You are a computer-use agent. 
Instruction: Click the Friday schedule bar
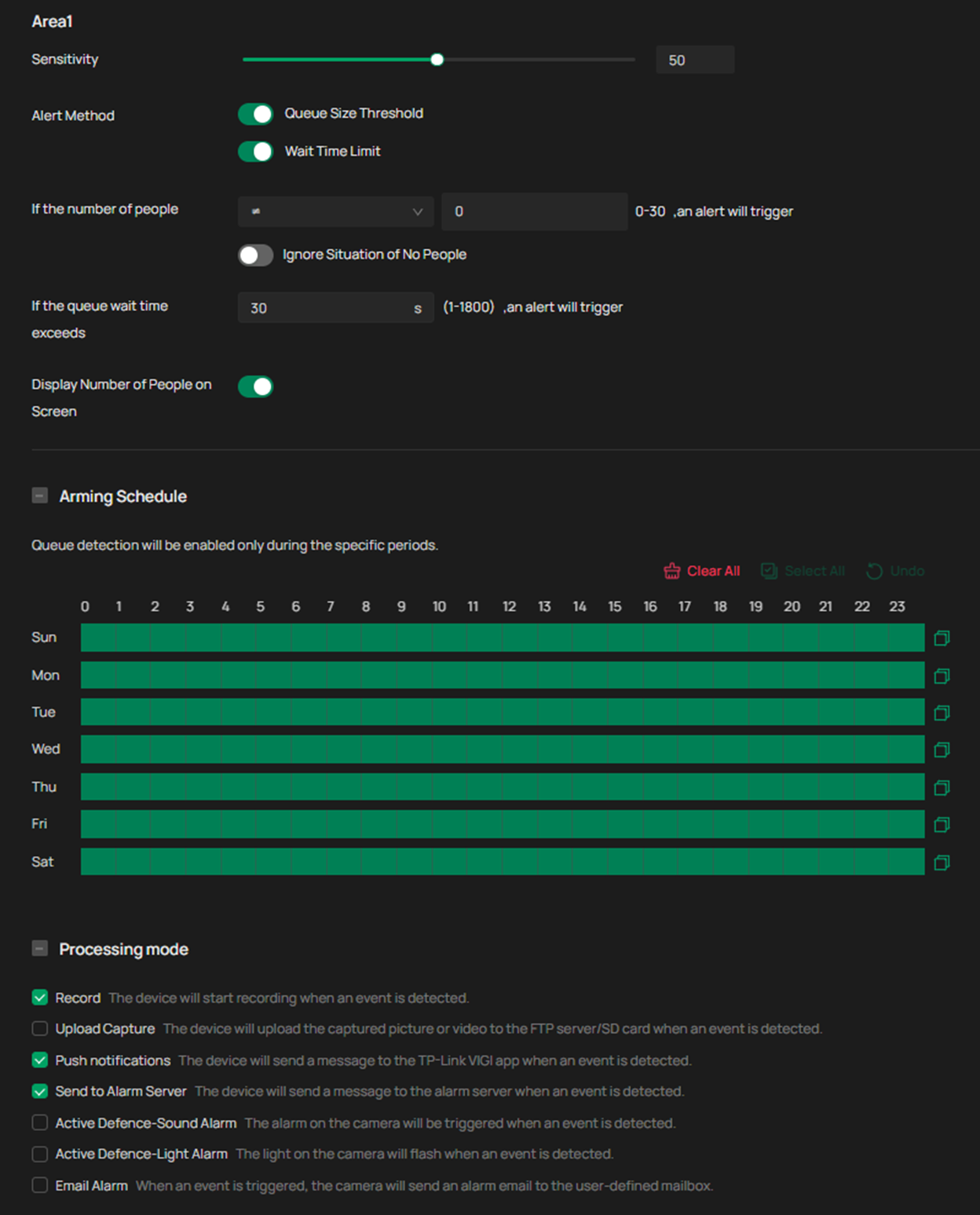[x=503, y=824]
